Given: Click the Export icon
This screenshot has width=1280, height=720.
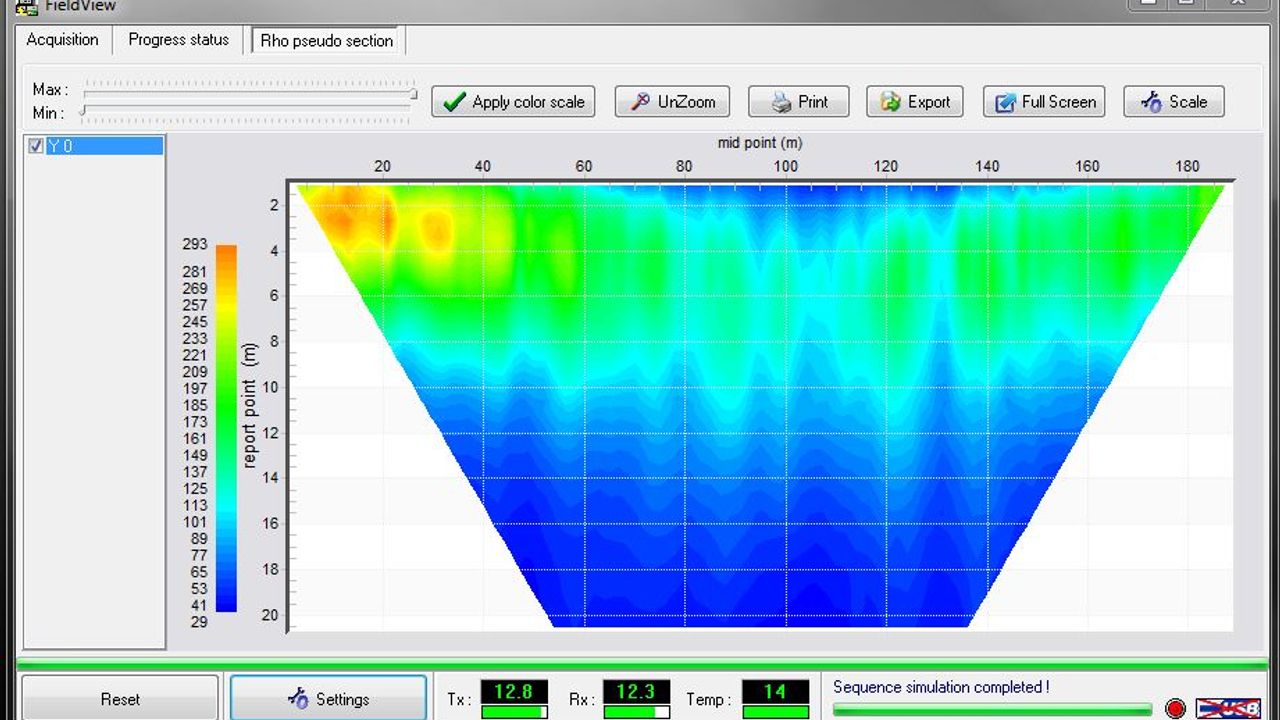Looking at the screenshot, I should click(x=890, y=102).
